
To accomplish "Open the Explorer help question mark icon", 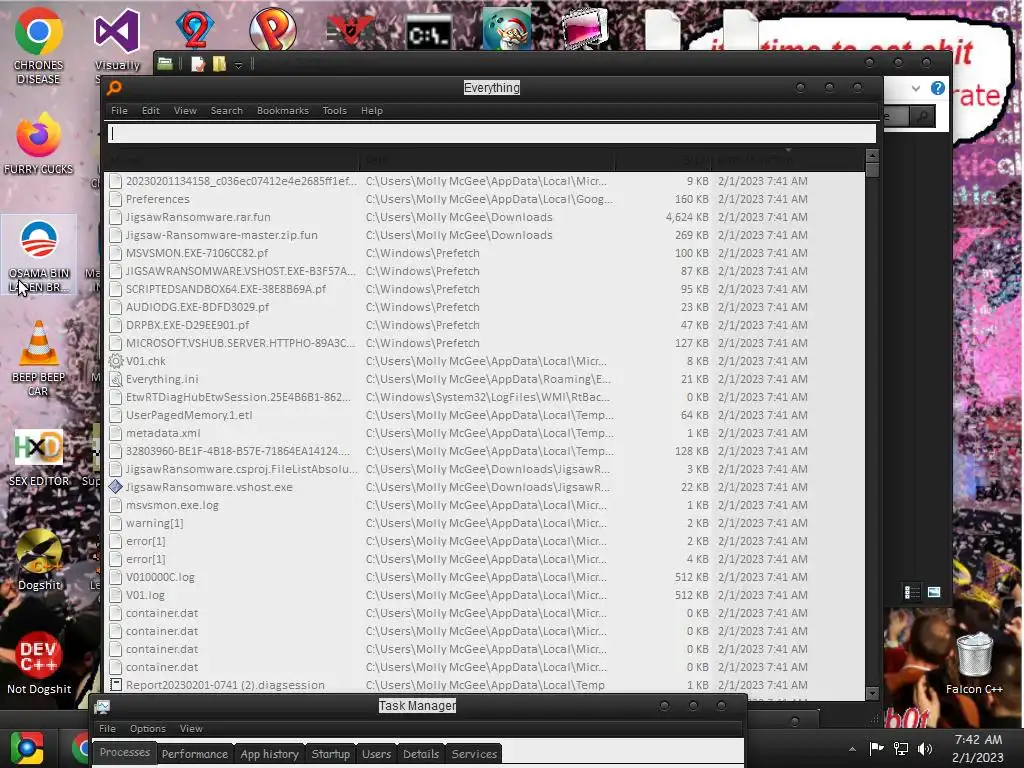I will pos(938,88).
